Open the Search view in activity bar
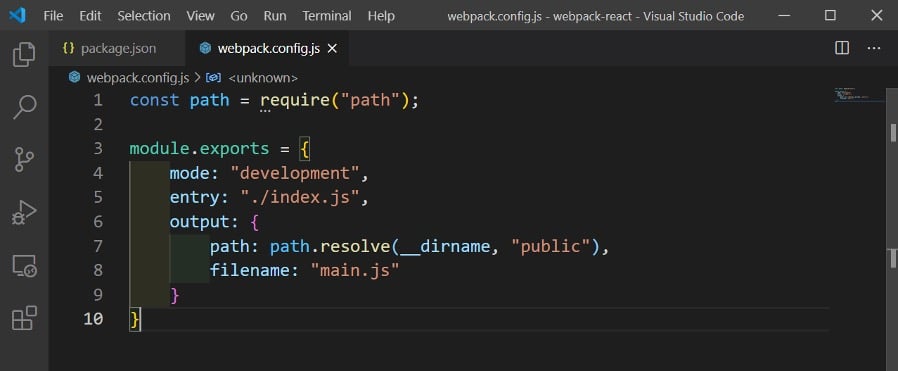Image resolution: width=898 pixels, height=371 pixels. (24, 106)
